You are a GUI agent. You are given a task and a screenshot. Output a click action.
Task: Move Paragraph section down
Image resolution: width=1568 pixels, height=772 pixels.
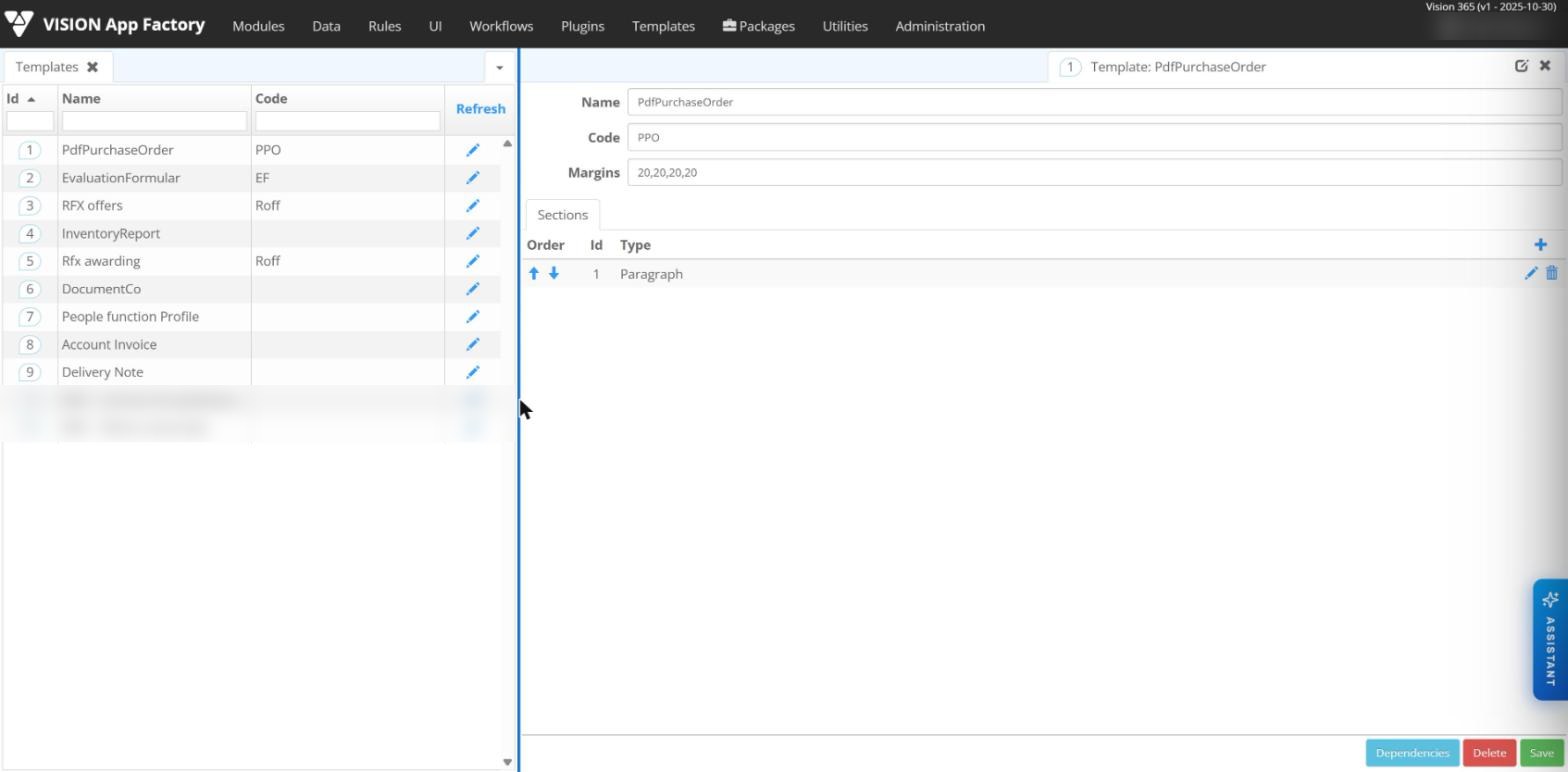click(x=554, y=273)
